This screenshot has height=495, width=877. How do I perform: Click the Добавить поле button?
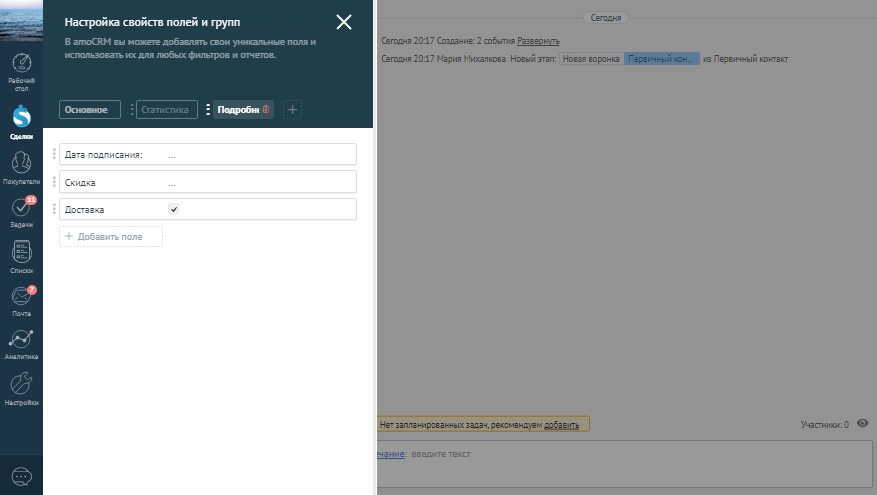coord(110,237)
